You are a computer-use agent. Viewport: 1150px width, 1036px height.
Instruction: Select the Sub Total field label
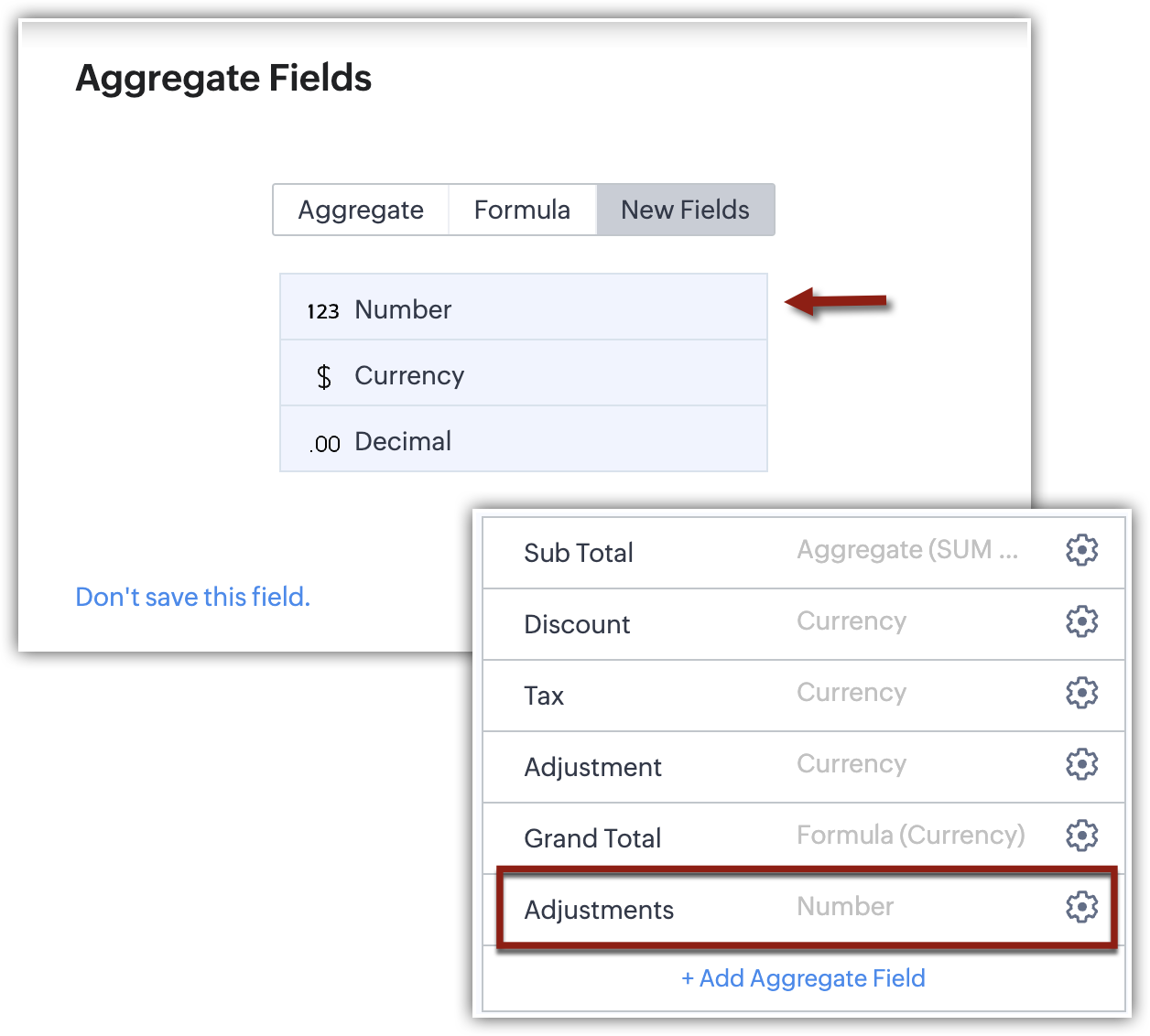pos(579,553)
